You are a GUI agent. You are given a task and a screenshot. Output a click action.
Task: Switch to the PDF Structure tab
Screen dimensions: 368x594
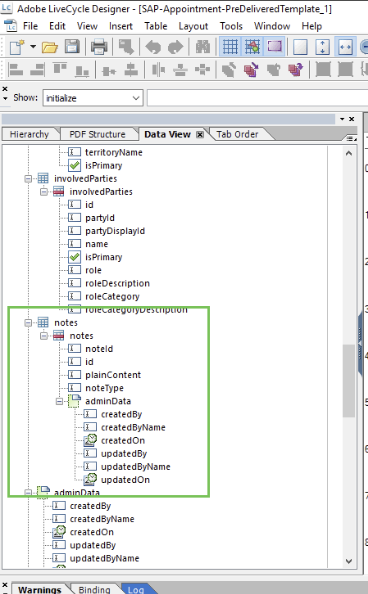[97, 134]
